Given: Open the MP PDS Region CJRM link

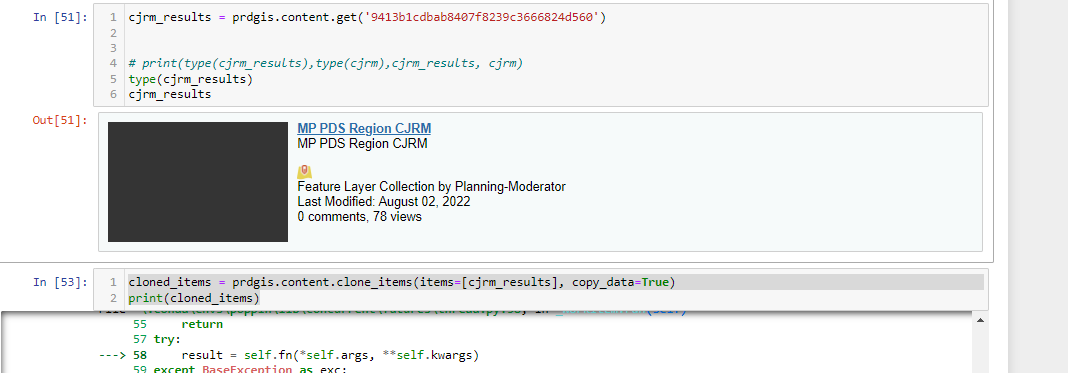Looking at the screenshot, I should point(364,129).
